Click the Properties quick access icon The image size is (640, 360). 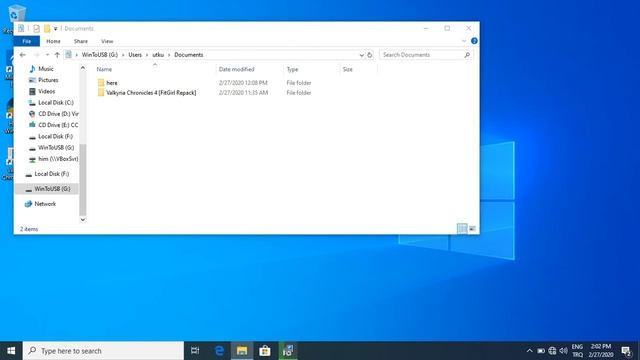[x=36, y=28]
